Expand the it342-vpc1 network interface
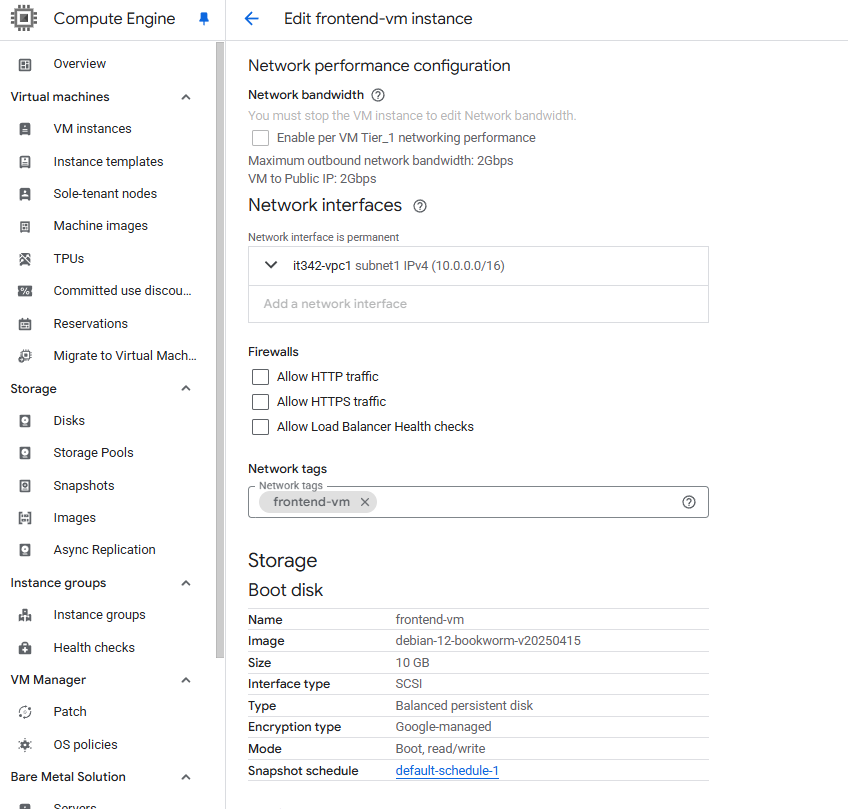Viewport: 848px width, 809px height. coord(271,266)
